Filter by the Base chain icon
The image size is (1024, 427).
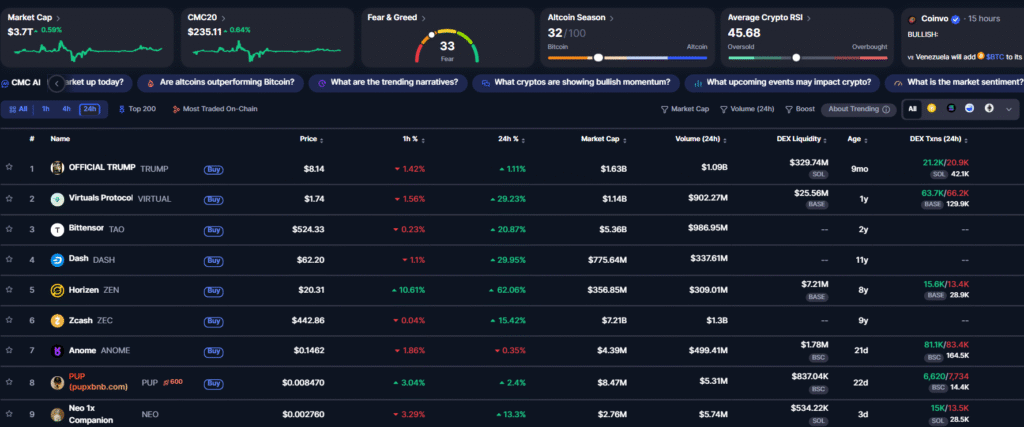(x=970, y=109)
